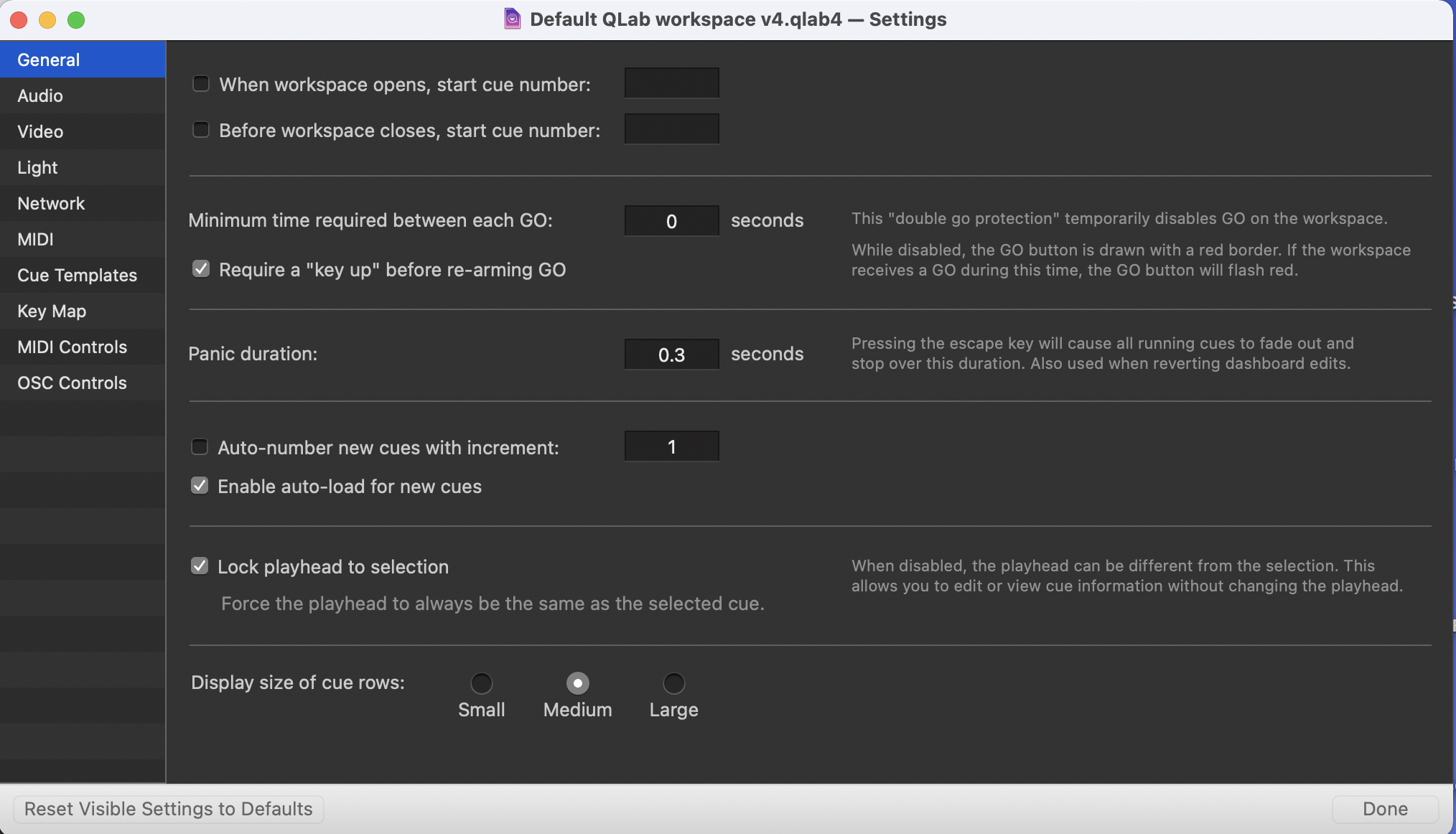Switch to MIDI settings
This screenshot has height=834, width=1456.
[34, 239]
